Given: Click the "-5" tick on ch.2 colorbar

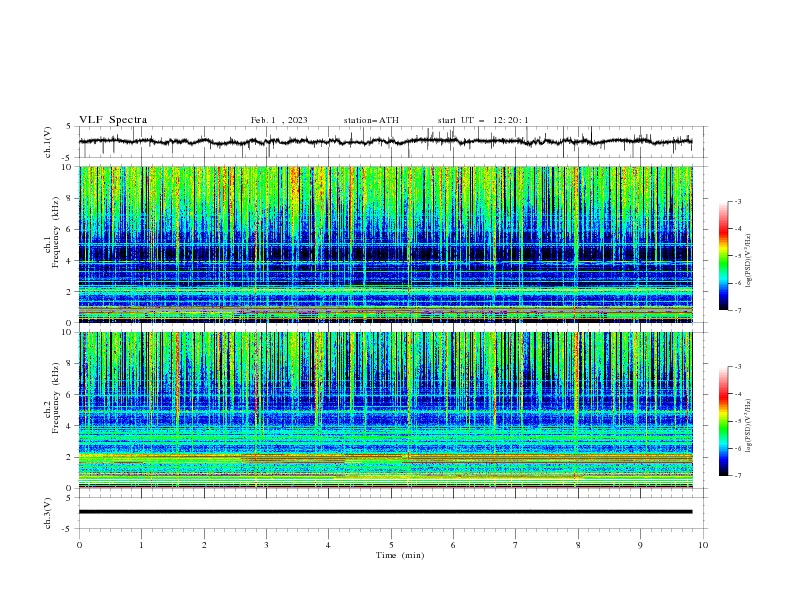Looking at the screenshot, I should (x=738, y=421).
